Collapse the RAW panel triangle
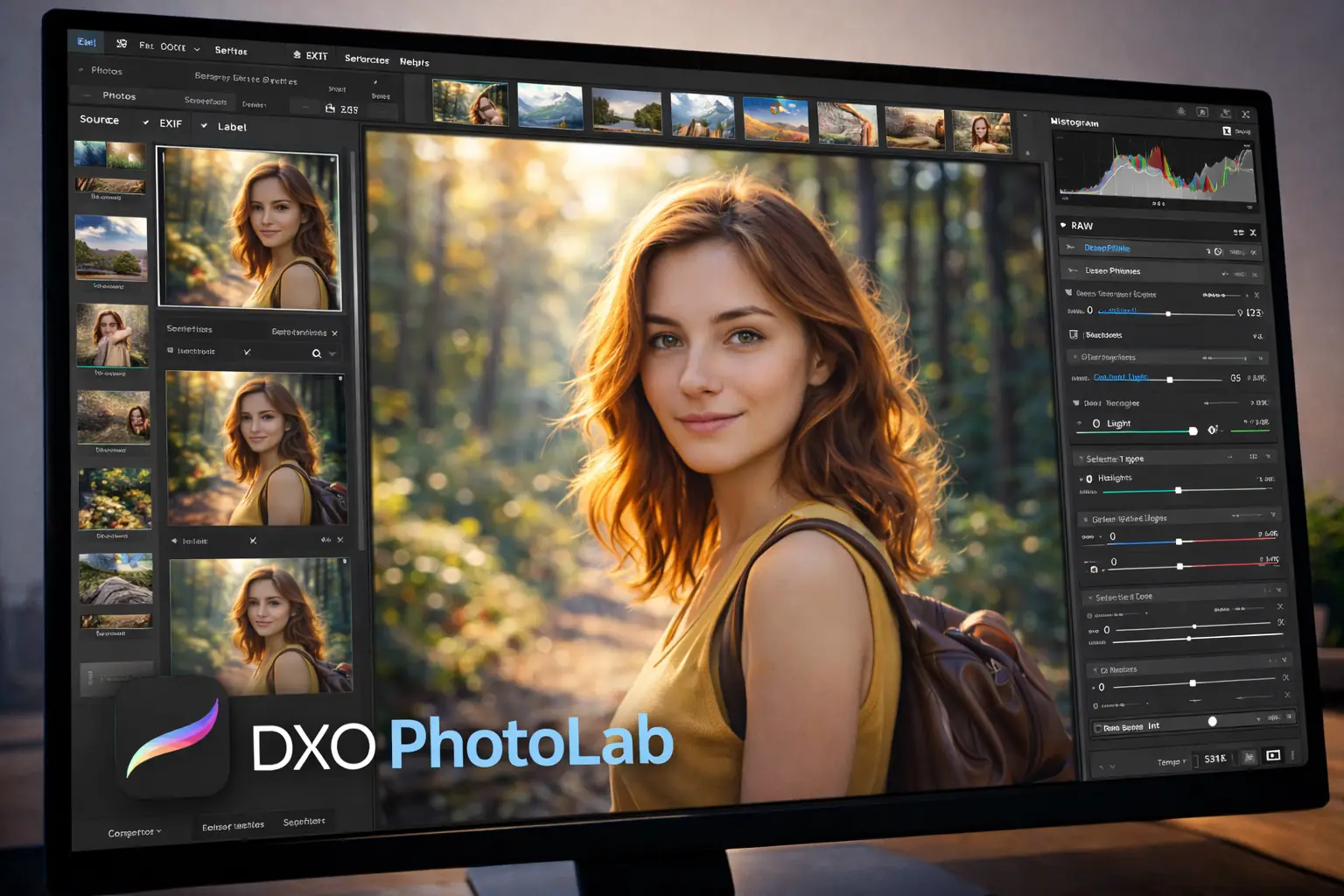Viewport: 1344px width, 896px height. tap(1063, 225)
